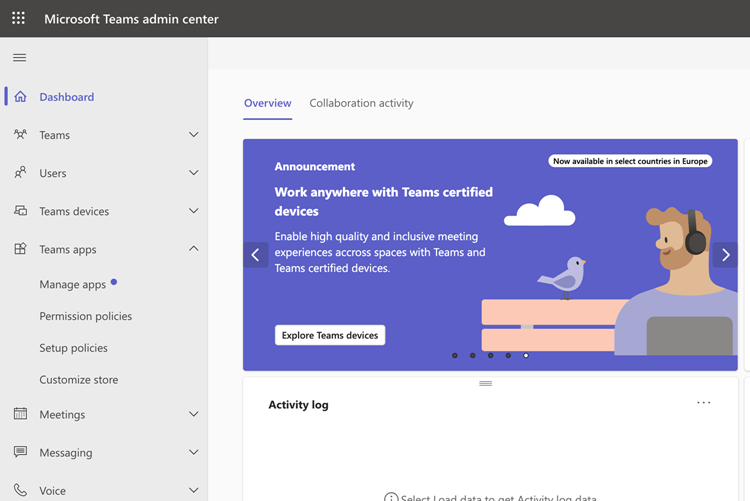
Task: Expand the Users section chevron
Action: click(193, 173)
